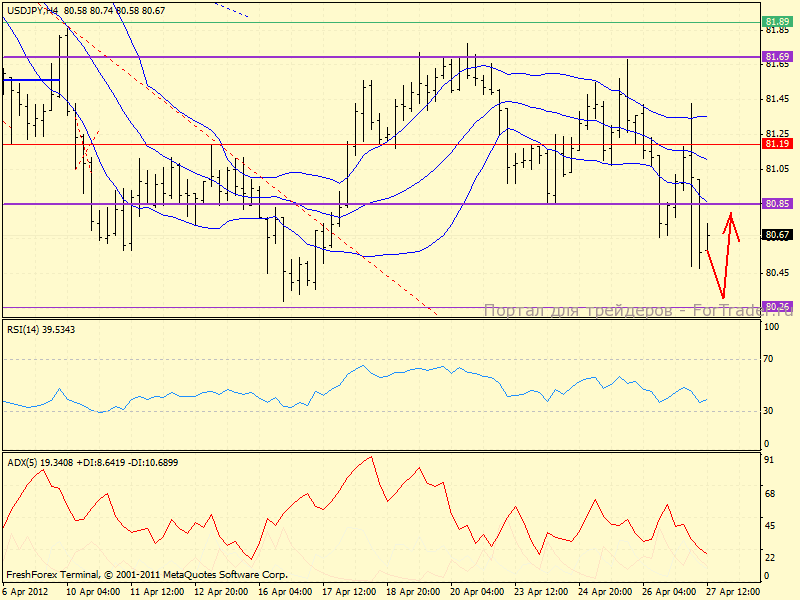The image size is (800, 600).
Task: Select the purple 81.69 resistance level tag
Action: coord(777,57)
